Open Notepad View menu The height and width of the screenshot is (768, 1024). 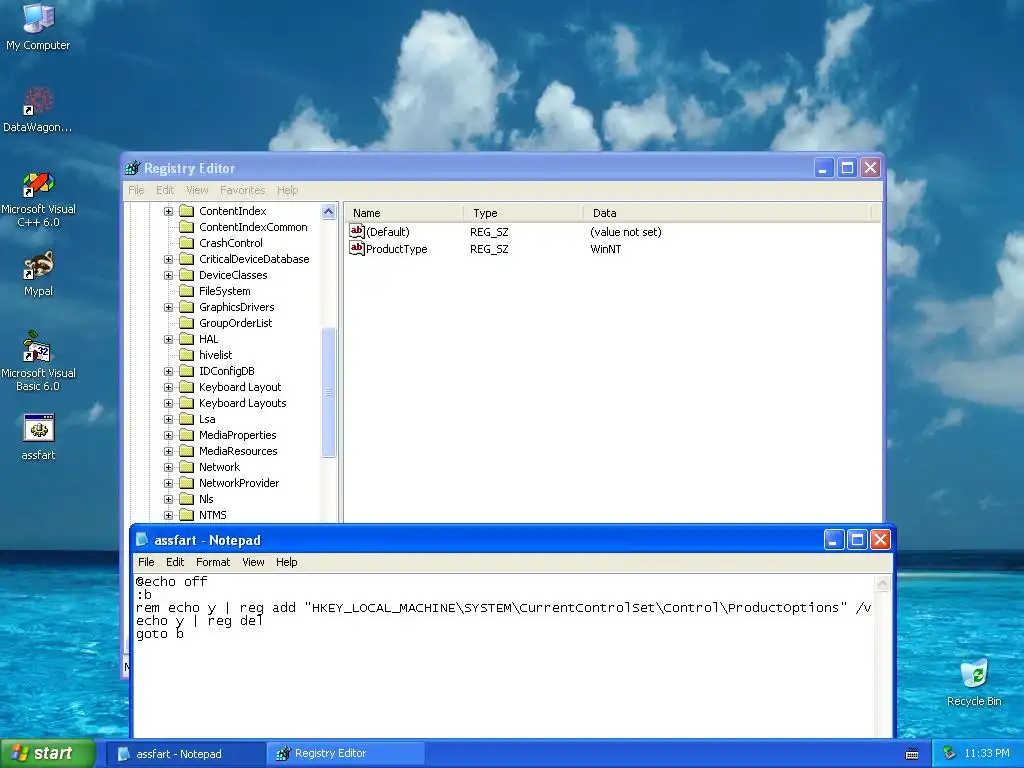[253, 562]
